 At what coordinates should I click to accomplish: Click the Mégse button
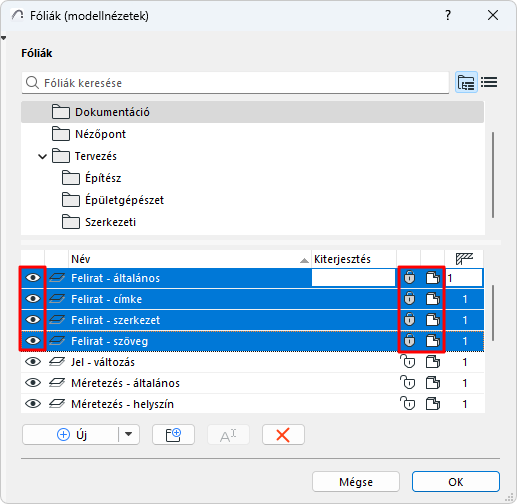(356, 482)
